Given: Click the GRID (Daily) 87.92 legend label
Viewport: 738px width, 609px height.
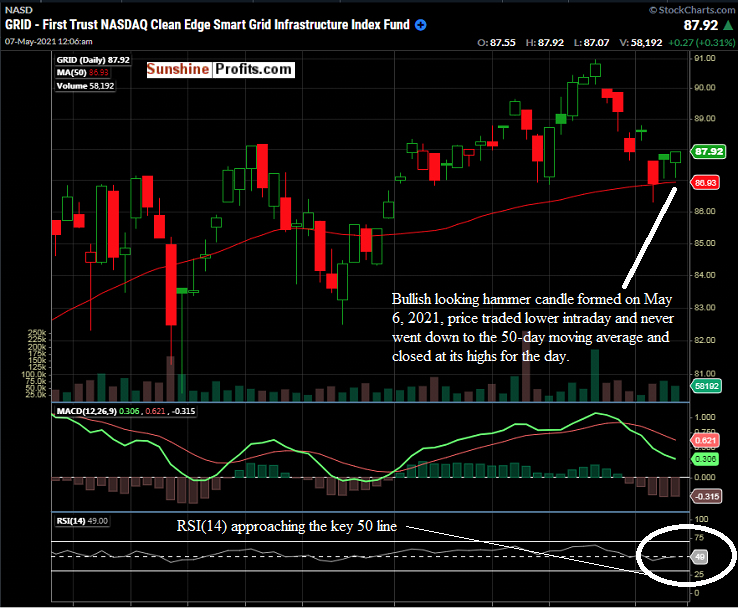Looking at the screenshot, I should (x=93, y=60).
